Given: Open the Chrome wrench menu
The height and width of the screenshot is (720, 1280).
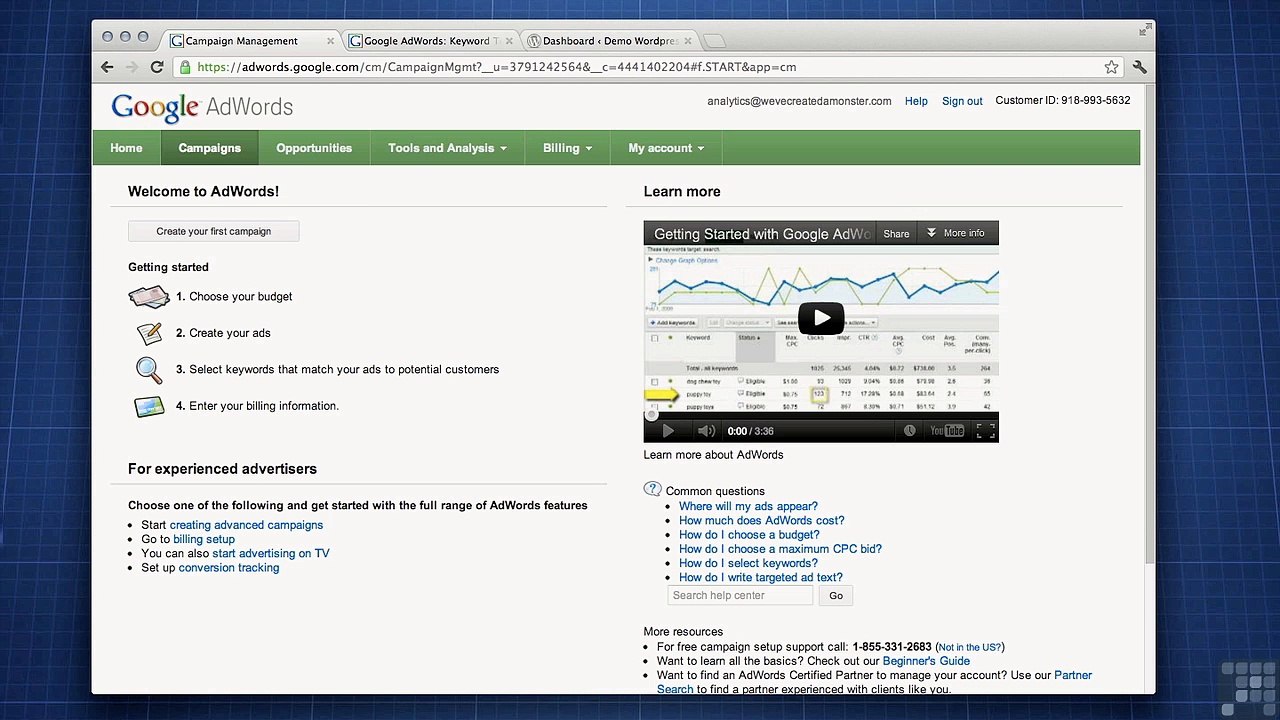Looking at the screenshot, I should click(1139, 67).
